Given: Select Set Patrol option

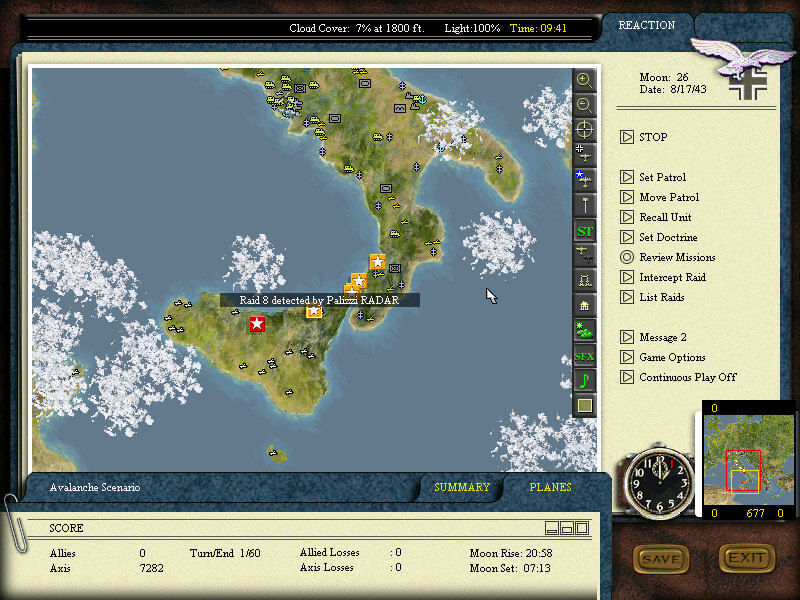Looking at the screenshot, I should [653, 177].
